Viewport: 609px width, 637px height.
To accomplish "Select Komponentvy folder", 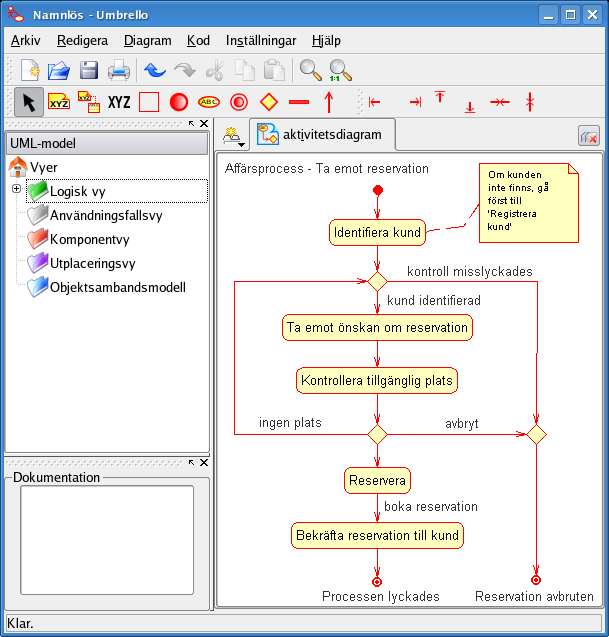I will point(78,239).
